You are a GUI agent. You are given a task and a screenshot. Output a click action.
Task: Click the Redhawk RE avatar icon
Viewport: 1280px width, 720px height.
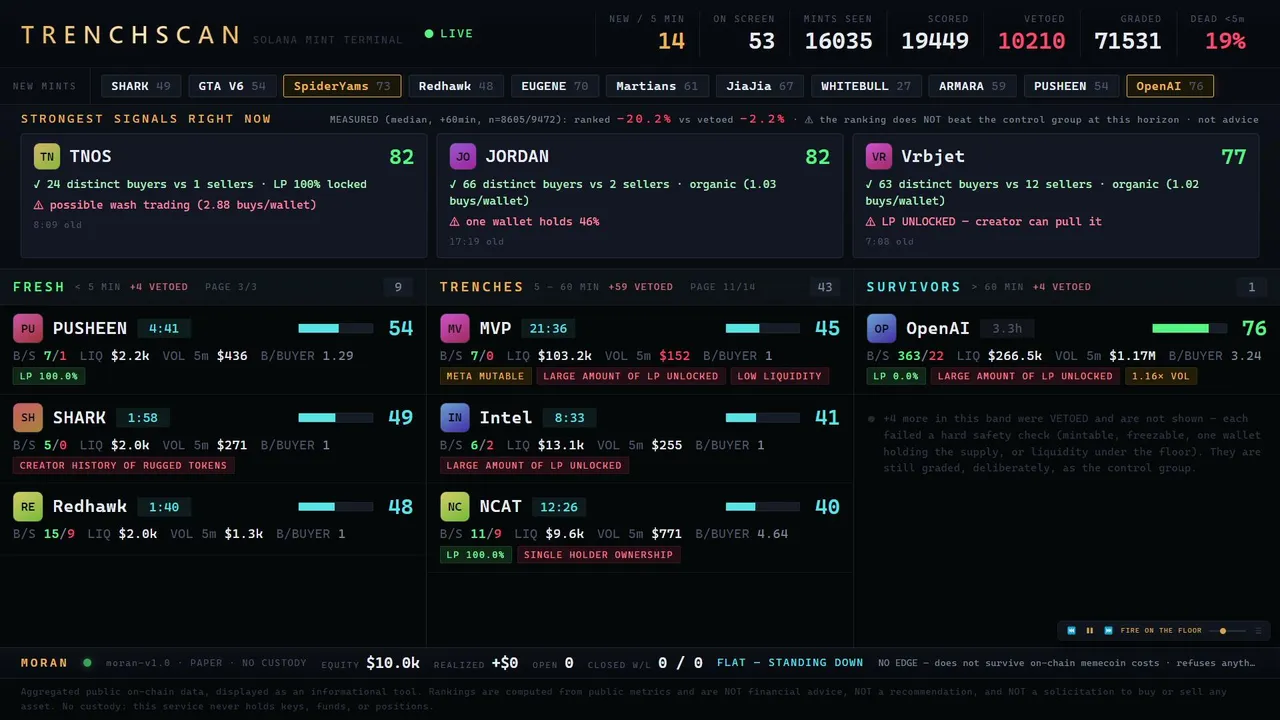28,507
